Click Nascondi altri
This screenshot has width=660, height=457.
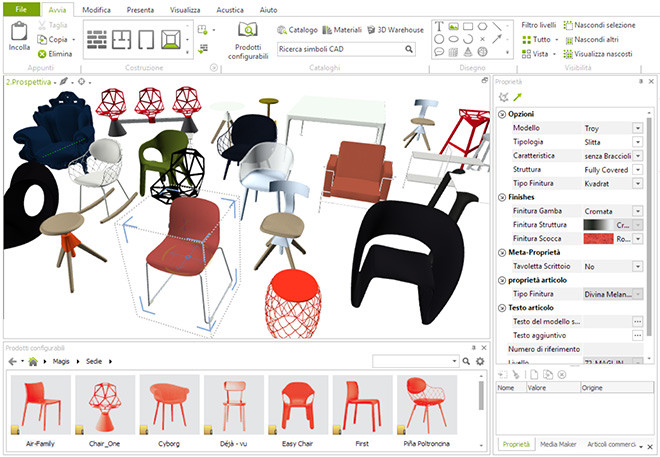pyautogui.click(x=591, y=40)
